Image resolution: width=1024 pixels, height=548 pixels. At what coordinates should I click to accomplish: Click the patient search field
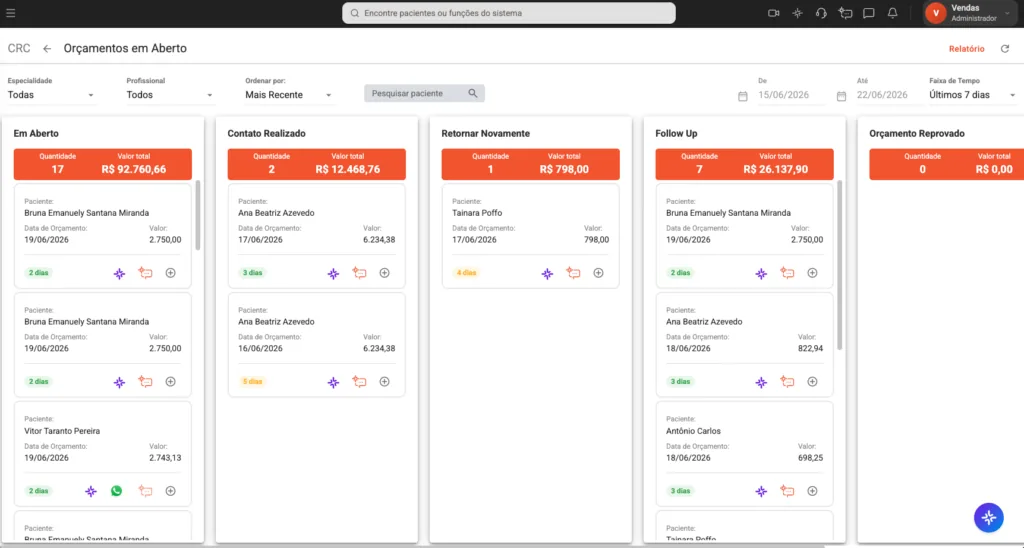pos(424,93)
